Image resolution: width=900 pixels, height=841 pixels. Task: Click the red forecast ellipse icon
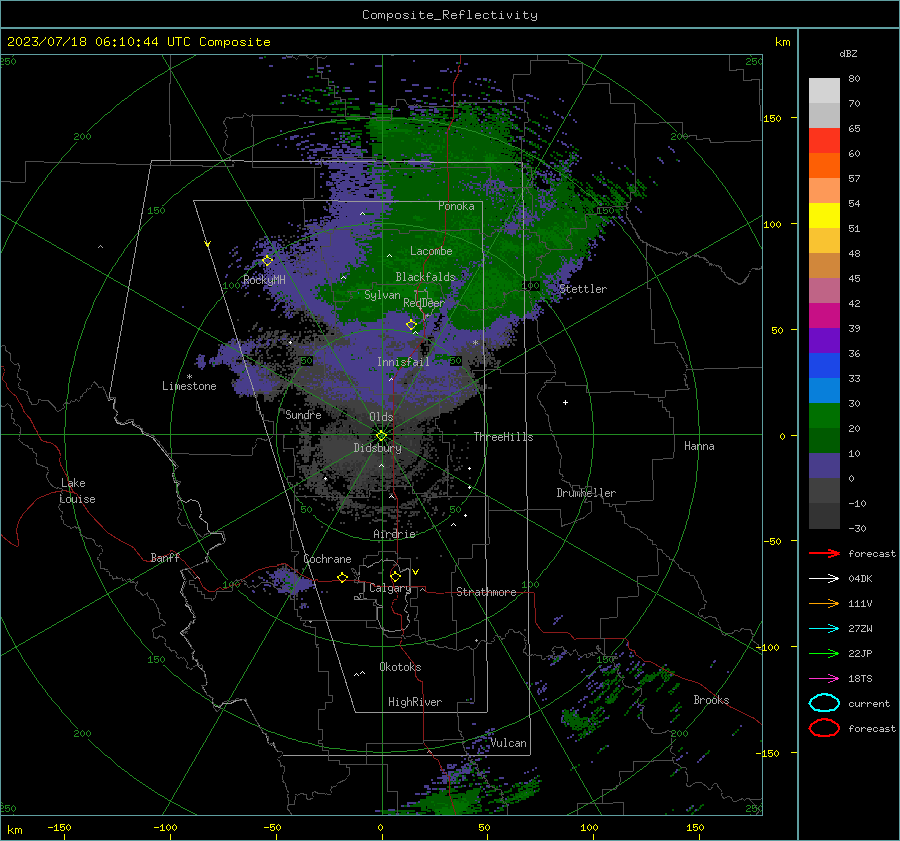click(x=824, y=728)
